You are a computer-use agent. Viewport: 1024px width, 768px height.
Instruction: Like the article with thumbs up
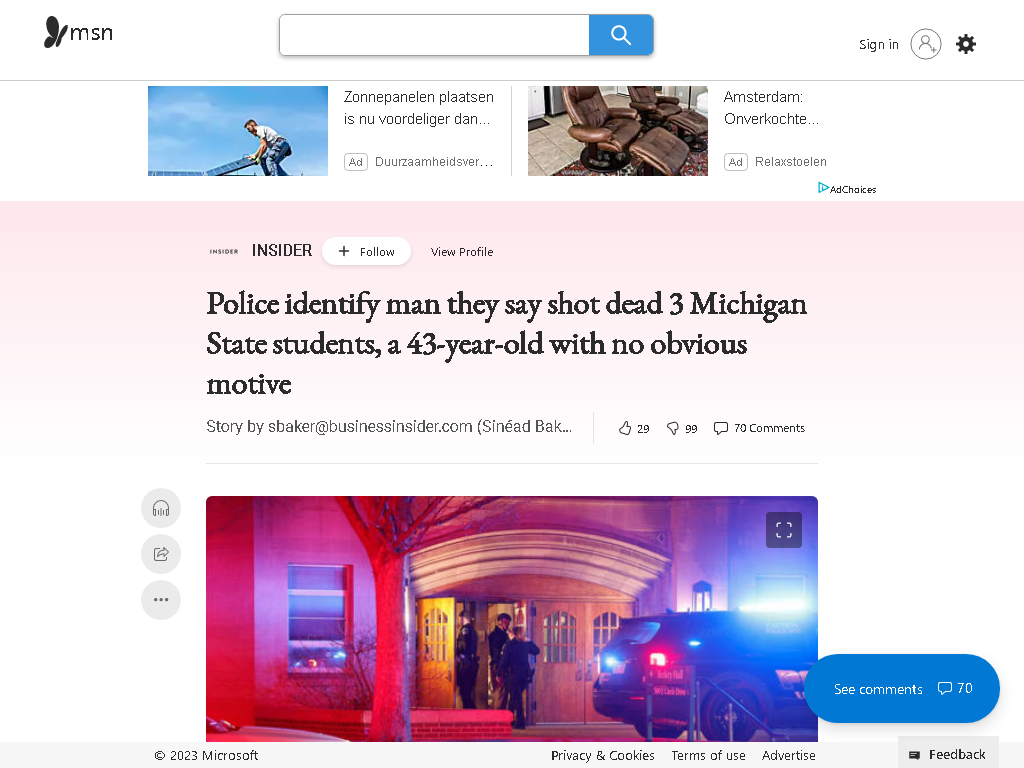point(633,428)
